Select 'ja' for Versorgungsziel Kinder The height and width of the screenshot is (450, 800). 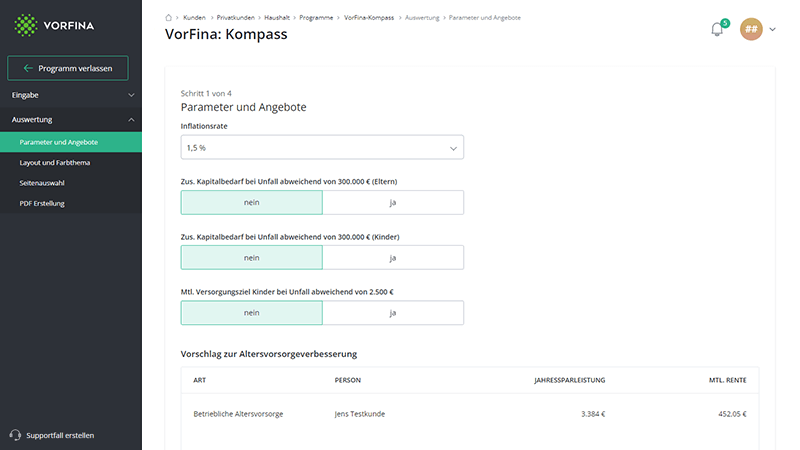[x=393, y=313]
